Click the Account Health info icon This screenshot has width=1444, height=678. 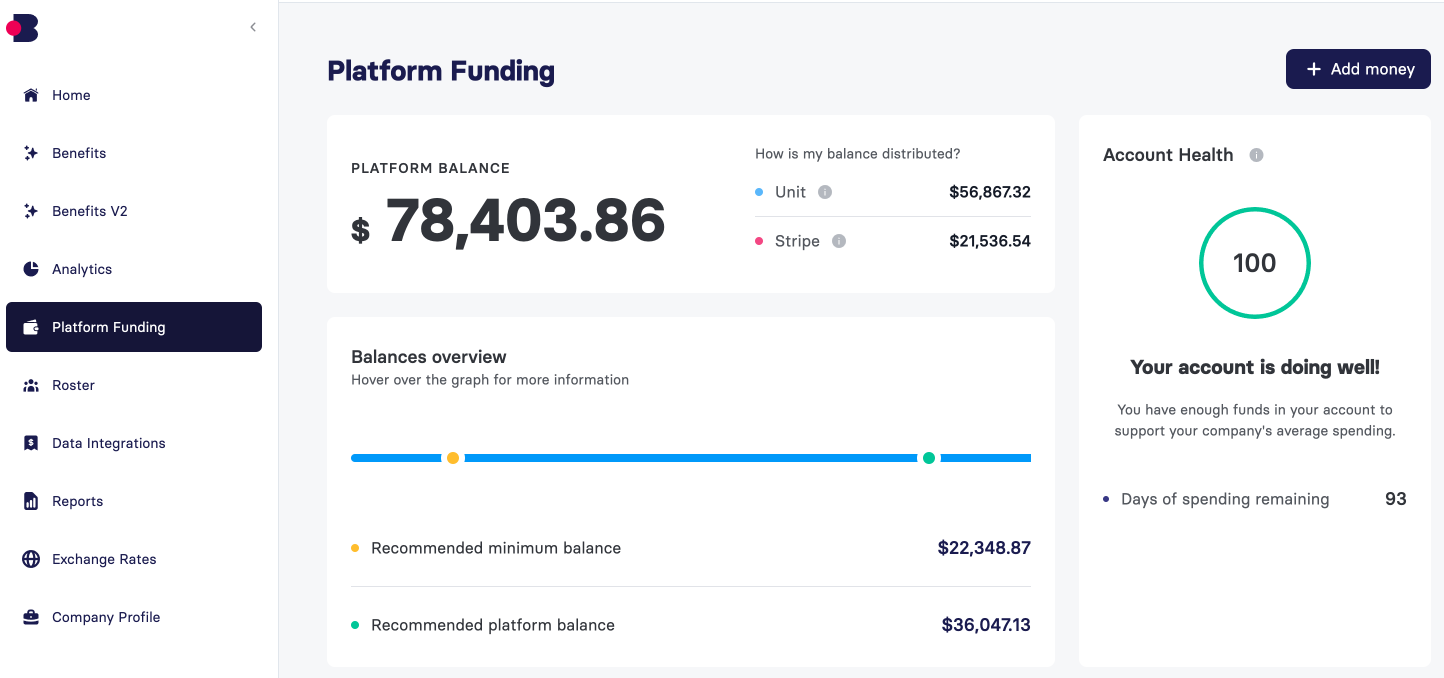pos(1257,155)
